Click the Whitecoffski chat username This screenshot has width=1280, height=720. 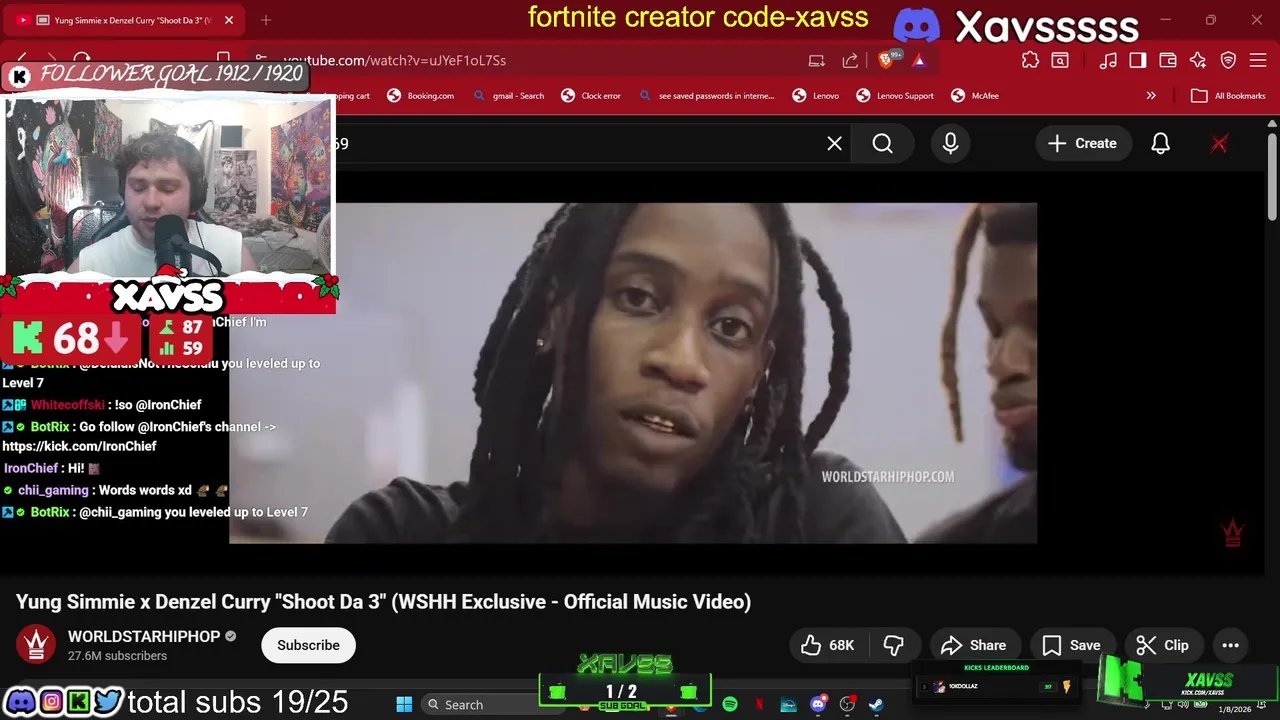click(66, 405)
